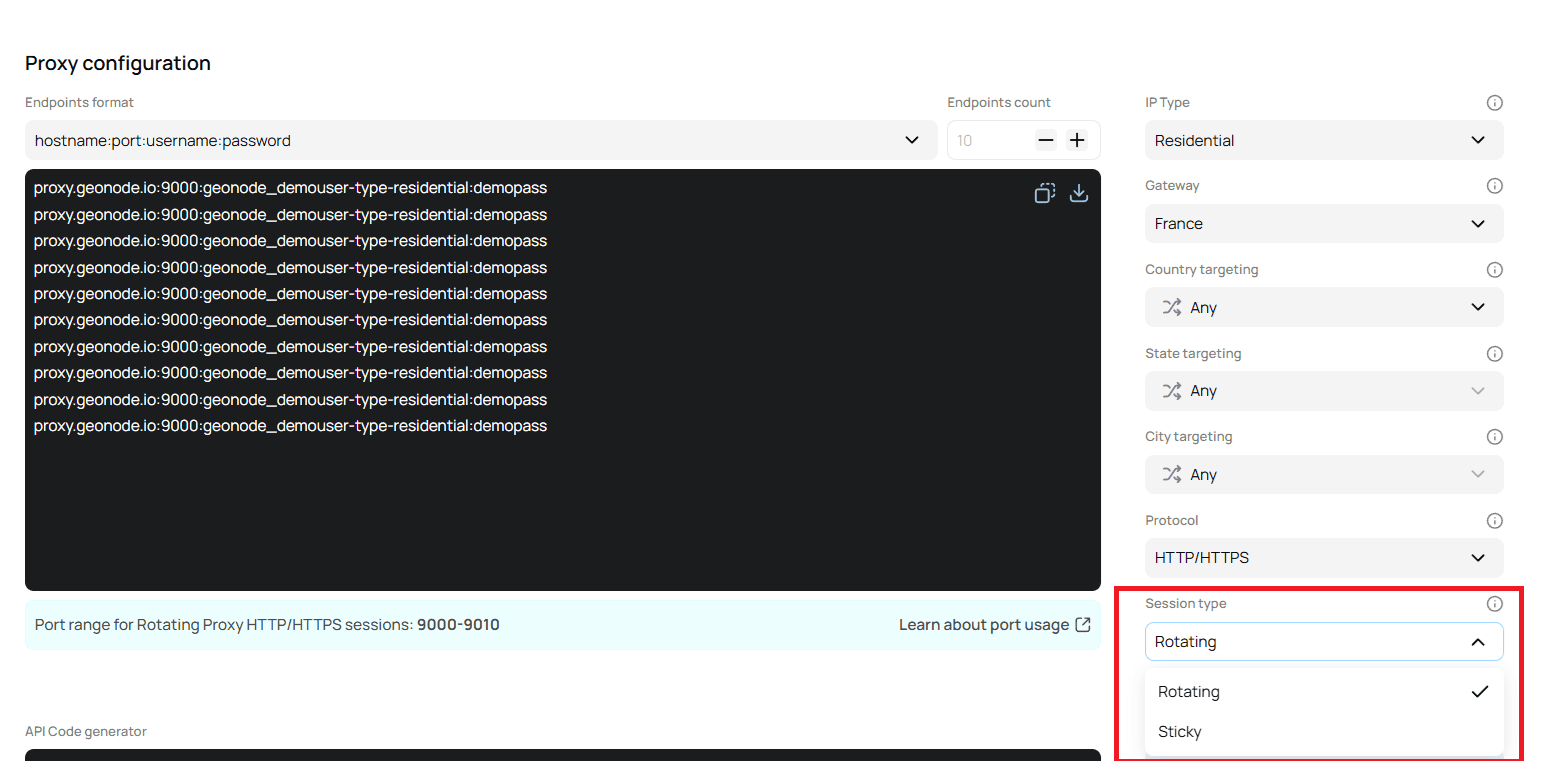The width and height of the screenshot is (1546, 761).
Task: Toggle City targeting shuffle option
Action: tap(1169, 474)
